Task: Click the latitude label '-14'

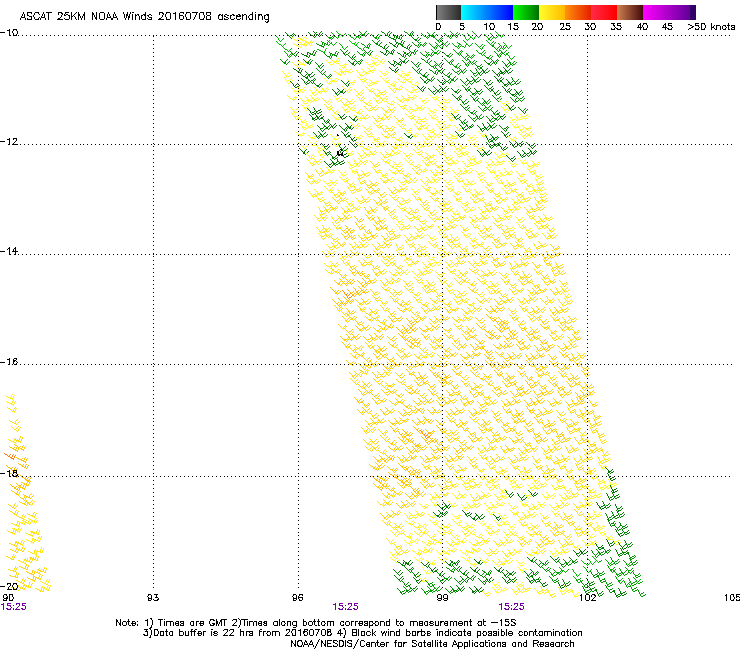Action: click(x=9, y=251)
